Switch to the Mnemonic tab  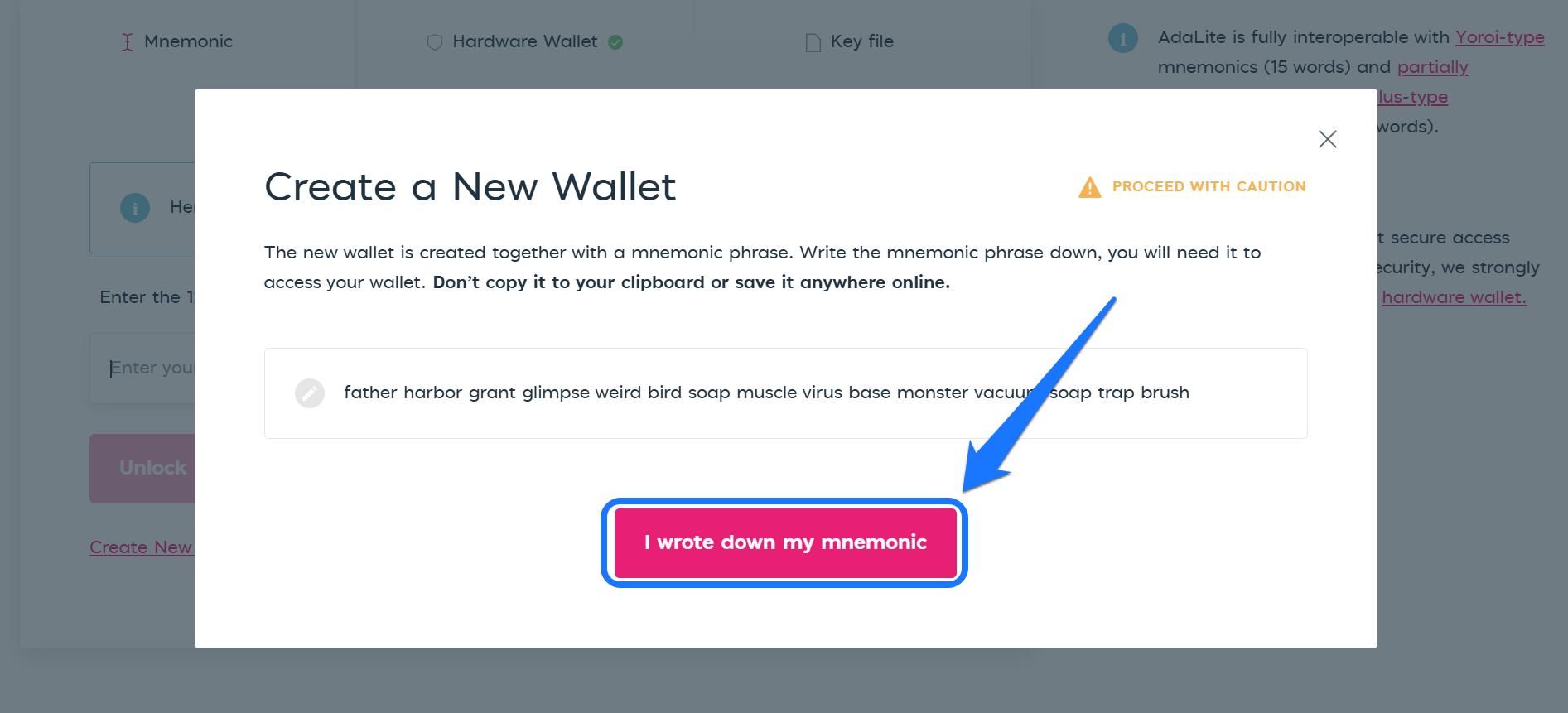coord(176,41)
